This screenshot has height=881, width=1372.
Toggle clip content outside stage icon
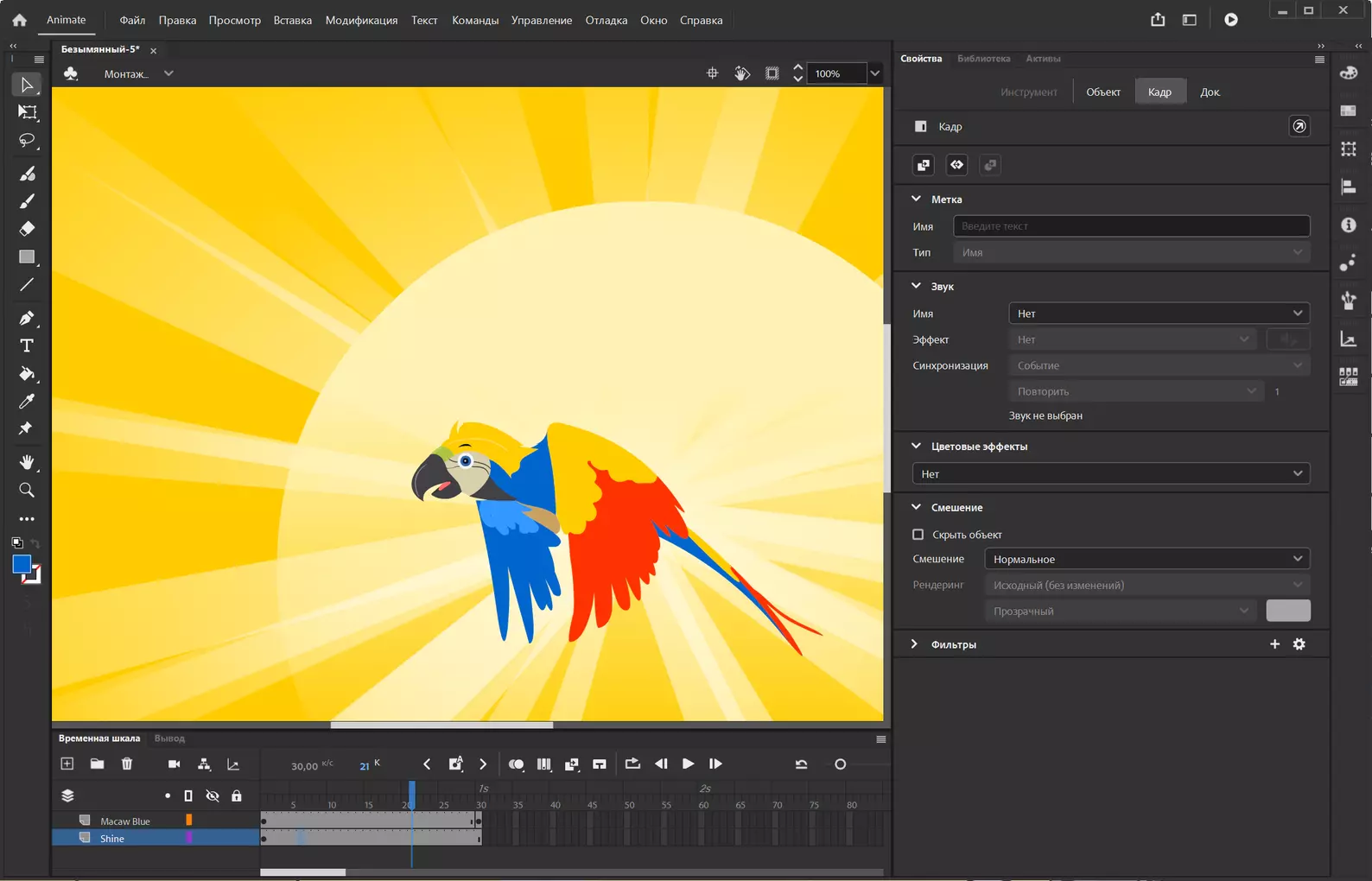[772, 73]
